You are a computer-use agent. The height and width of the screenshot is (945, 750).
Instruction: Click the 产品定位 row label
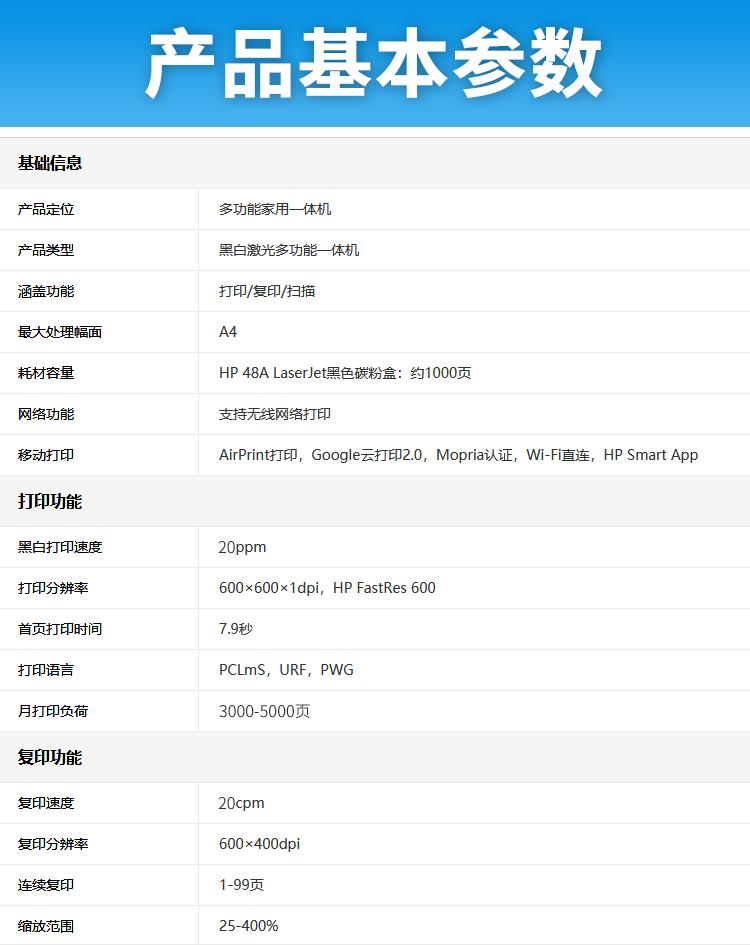(46, 210)
